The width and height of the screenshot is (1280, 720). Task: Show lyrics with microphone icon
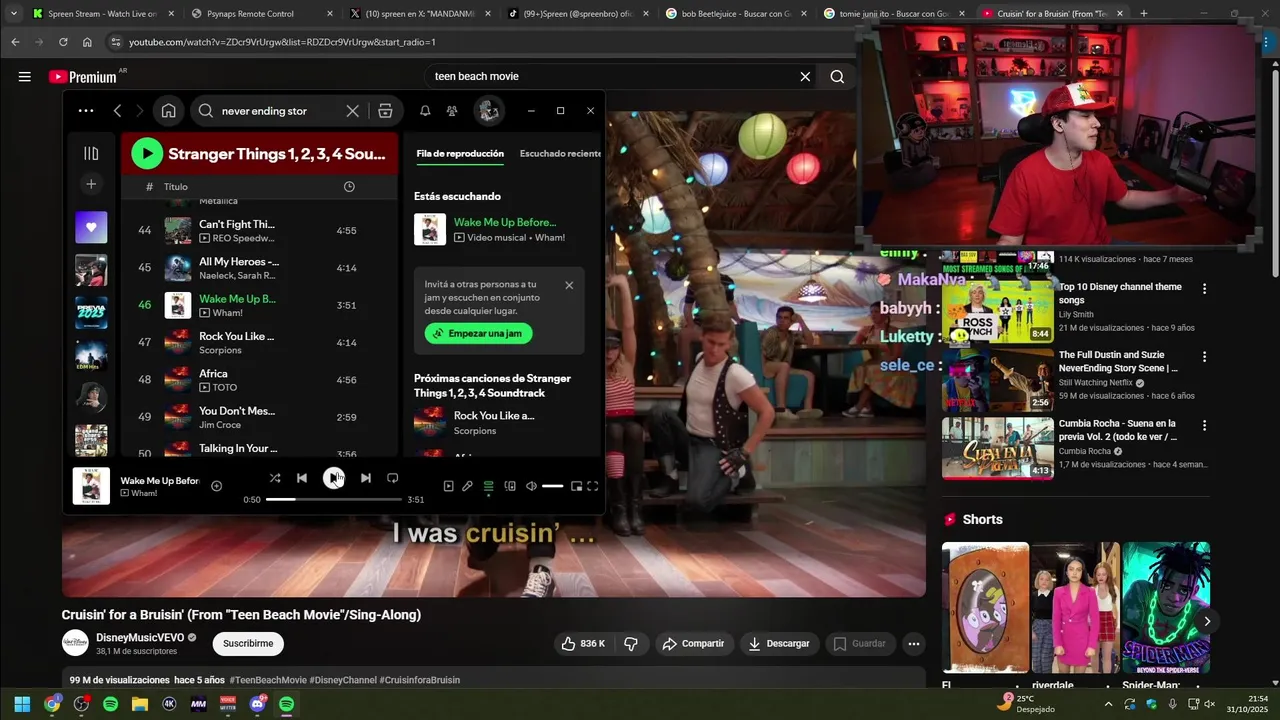tap(467, 486)
